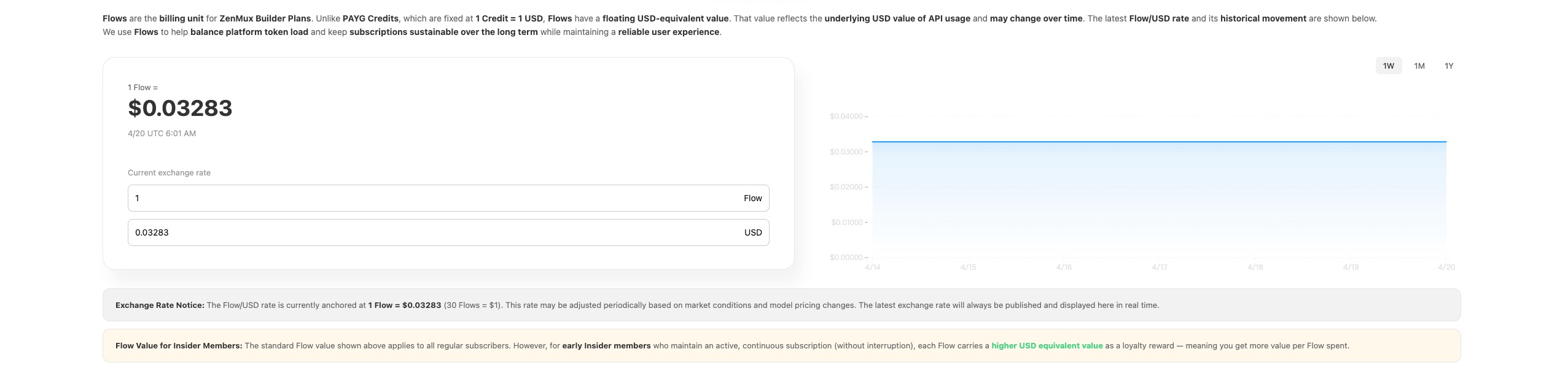
Task: Click the $0.04000 y-axis label
Action: tap(846, 117)
